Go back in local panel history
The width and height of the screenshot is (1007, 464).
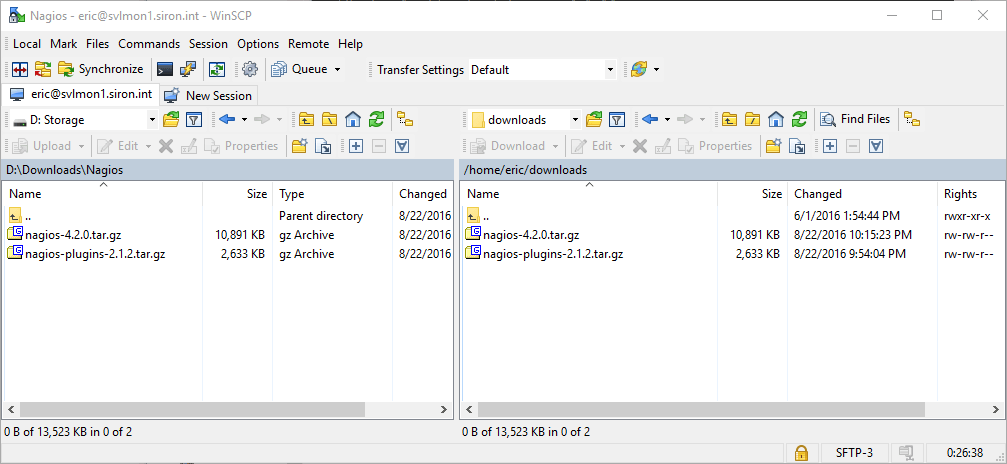(x=227, y=120)
